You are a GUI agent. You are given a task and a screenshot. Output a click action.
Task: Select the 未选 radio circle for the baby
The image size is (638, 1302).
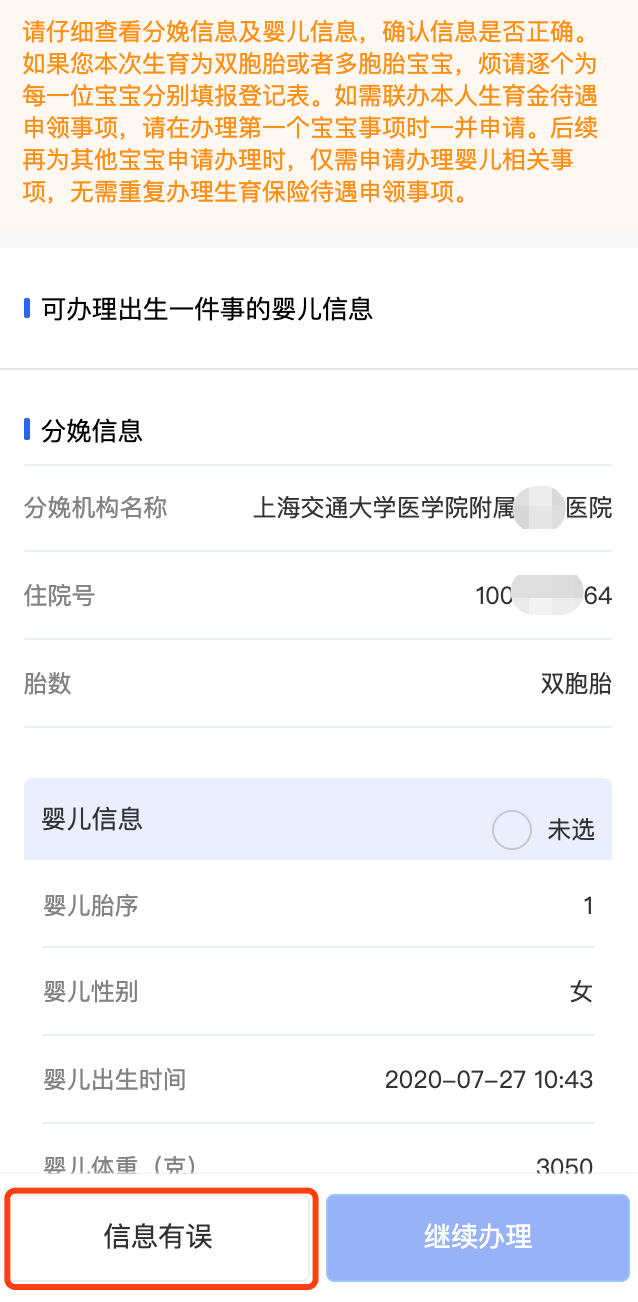(512, 830)
